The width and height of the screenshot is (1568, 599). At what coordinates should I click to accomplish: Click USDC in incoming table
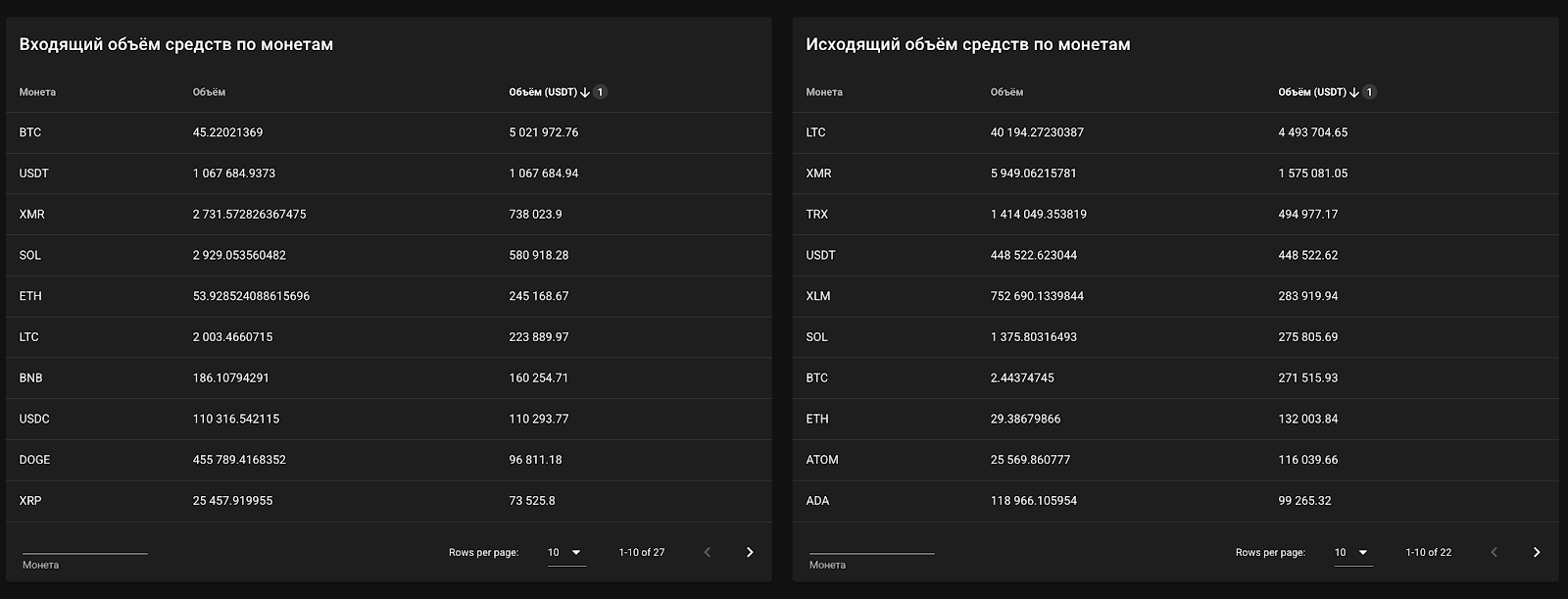[x=34, y=419]
